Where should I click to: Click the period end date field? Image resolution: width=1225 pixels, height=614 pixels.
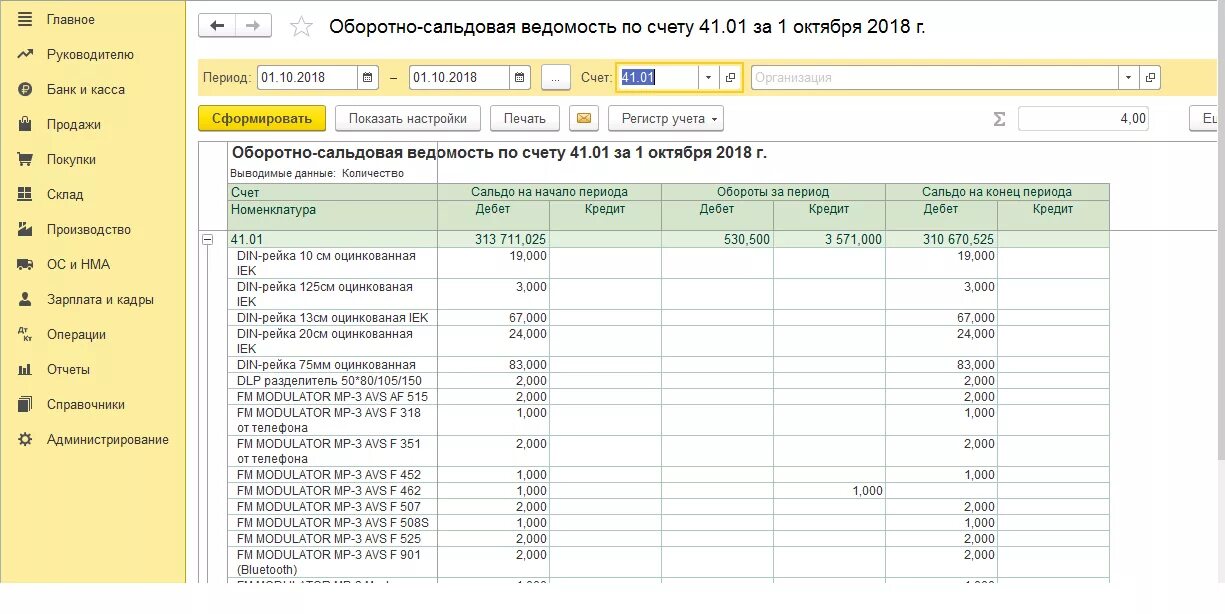pyautogui.click(x=459, y=77)
